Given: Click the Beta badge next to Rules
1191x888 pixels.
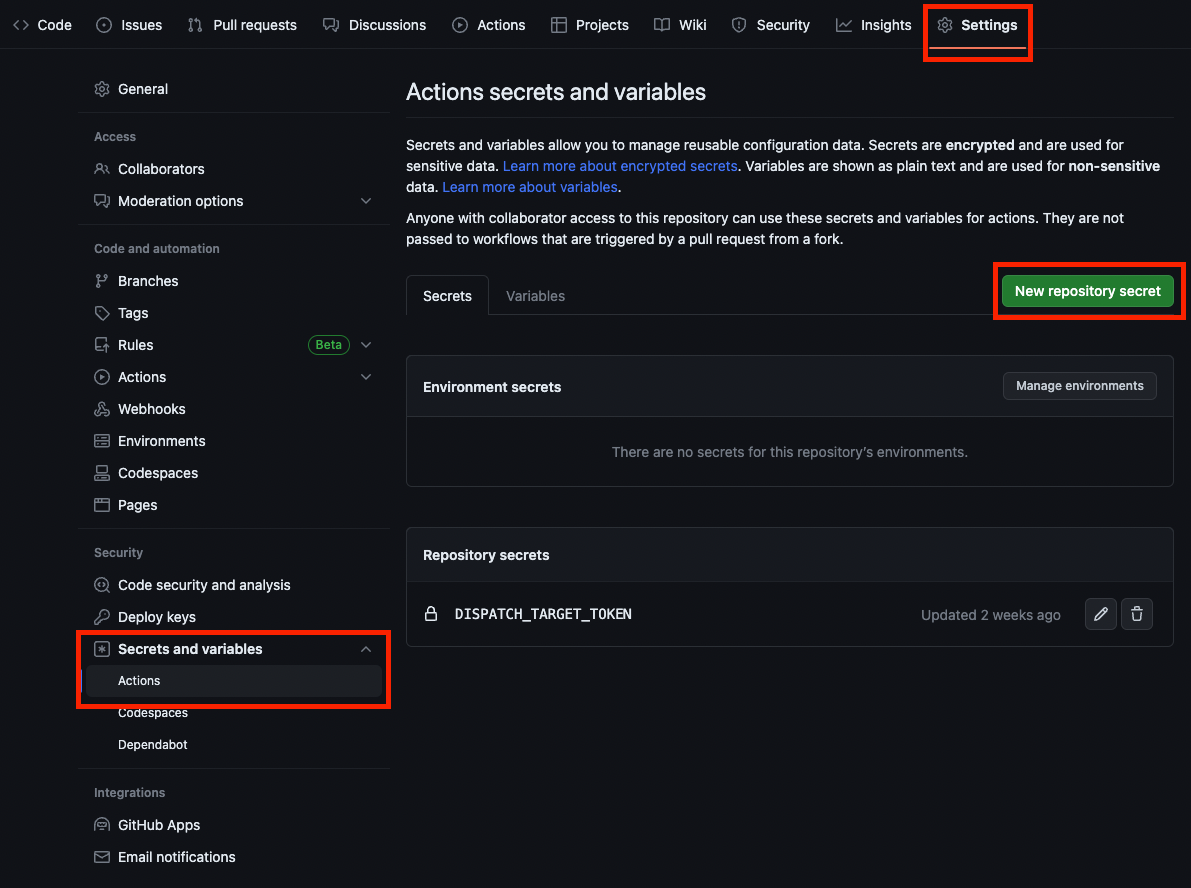Looking at the screenshot, I should tap(329, 345).
